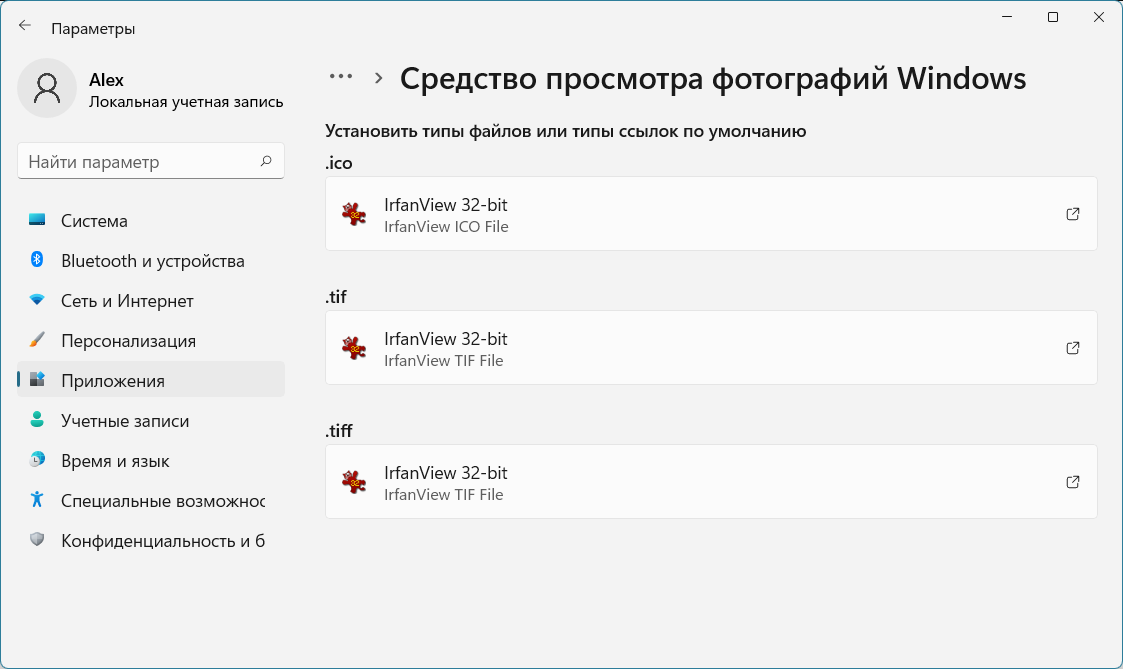Expand the breadcrumb ellipsis menu
The image size is (1123, 669).
[x=341, y=77]
